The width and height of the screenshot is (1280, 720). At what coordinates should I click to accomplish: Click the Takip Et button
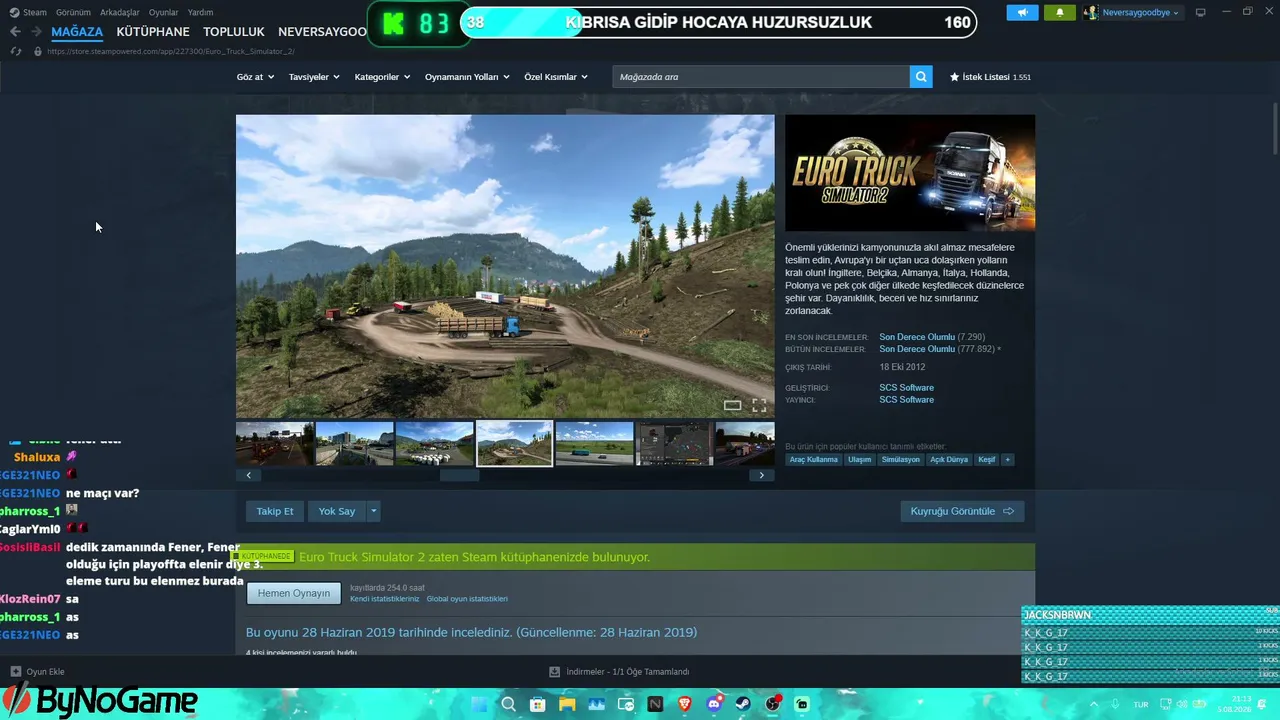click(x=275, y=511)
